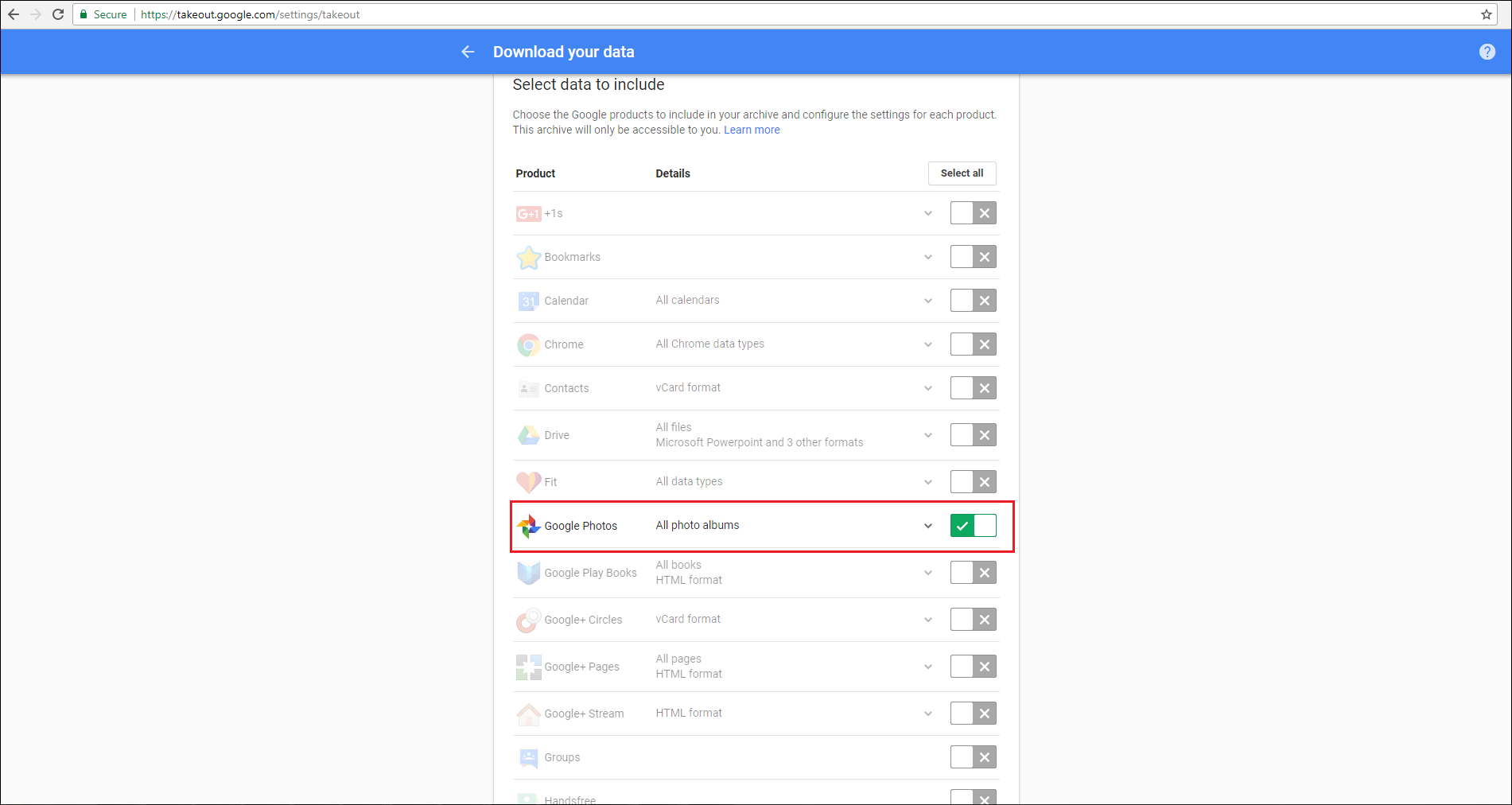Image resolution: width=1512 pixels, height=805 pixels.
Task: Click the Select all button
Action: 962,173
